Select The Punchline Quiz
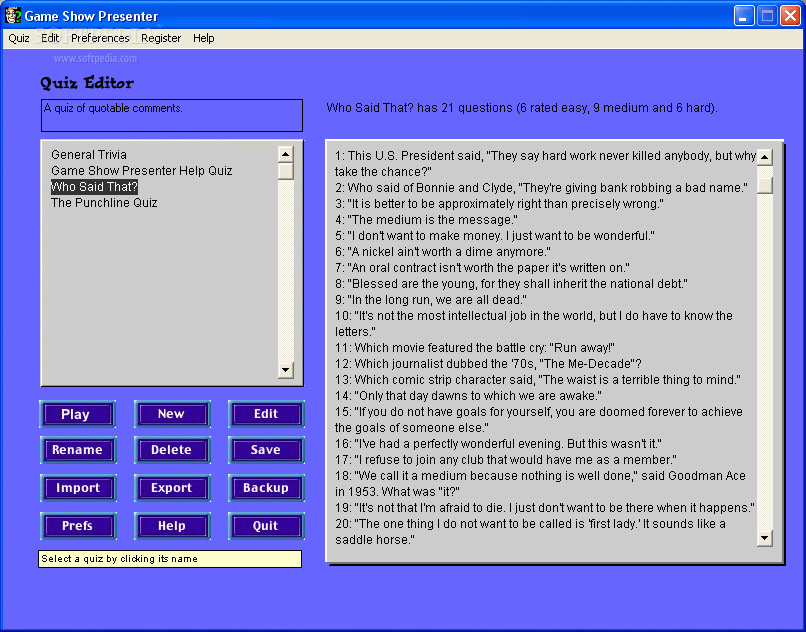The image size is (806, 632). coord(104,203)
